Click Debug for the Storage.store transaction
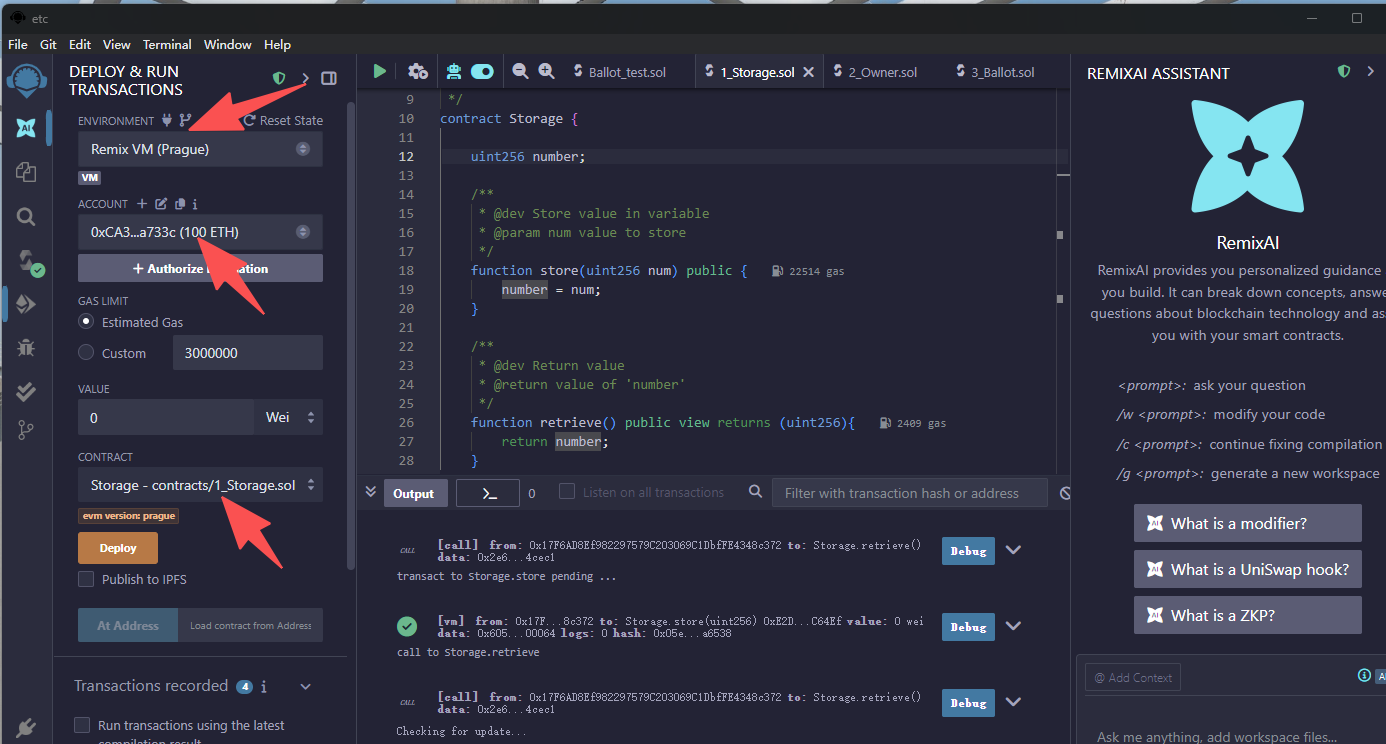Screen dimensions: 1386x744 click(x=968, y=627)
